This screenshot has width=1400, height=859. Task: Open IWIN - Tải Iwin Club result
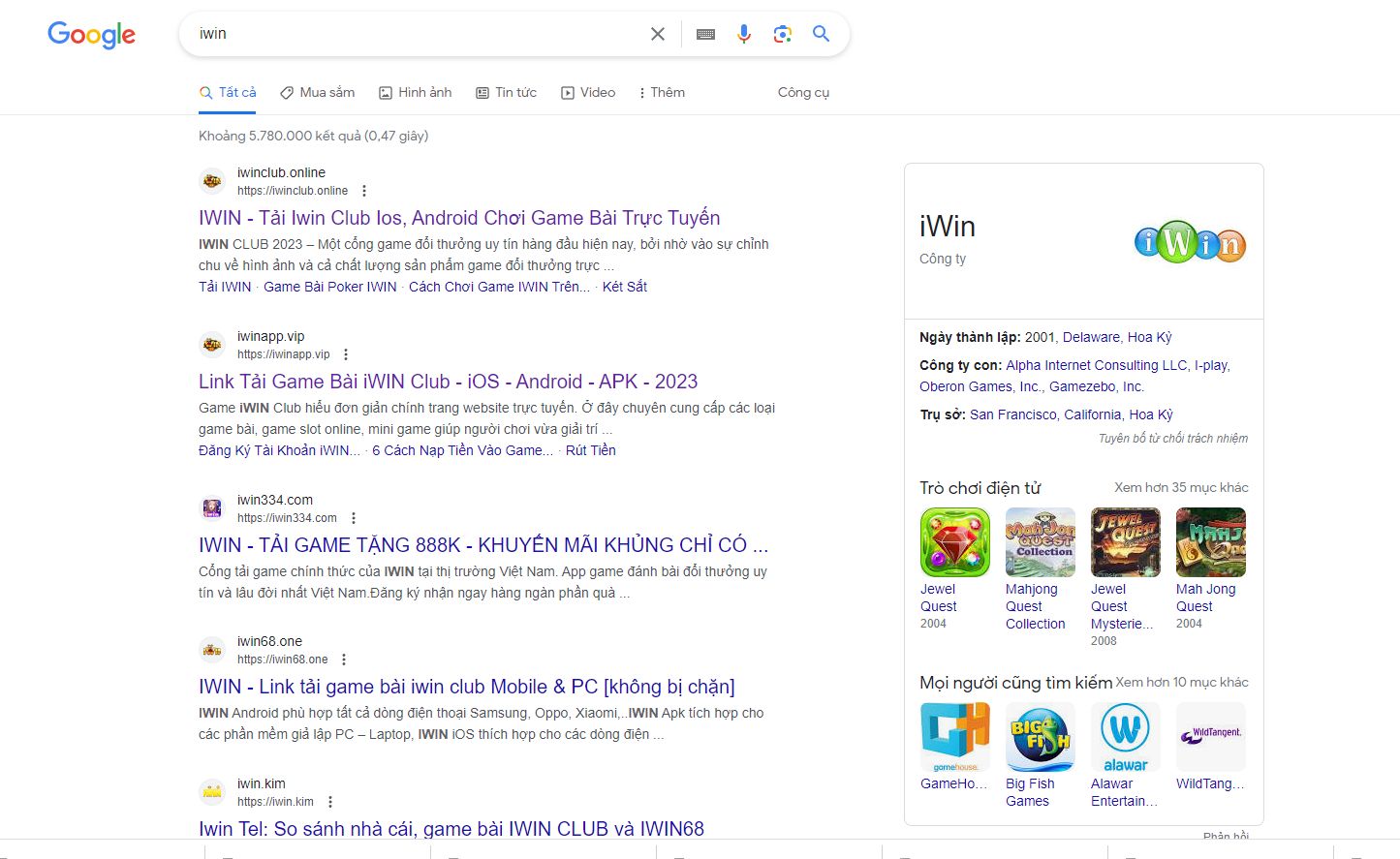pos(459,218)
